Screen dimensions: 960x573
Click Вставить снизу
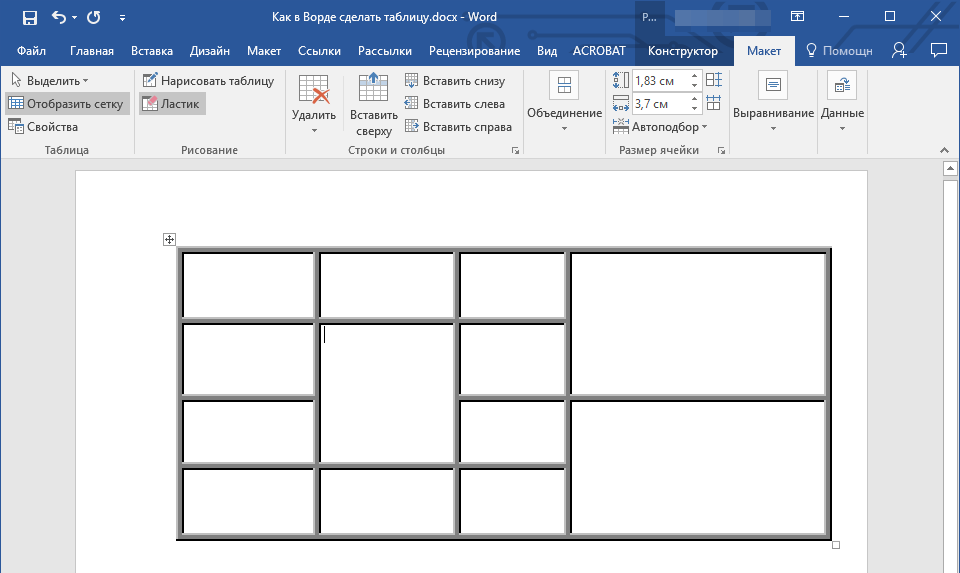[456, 80]
